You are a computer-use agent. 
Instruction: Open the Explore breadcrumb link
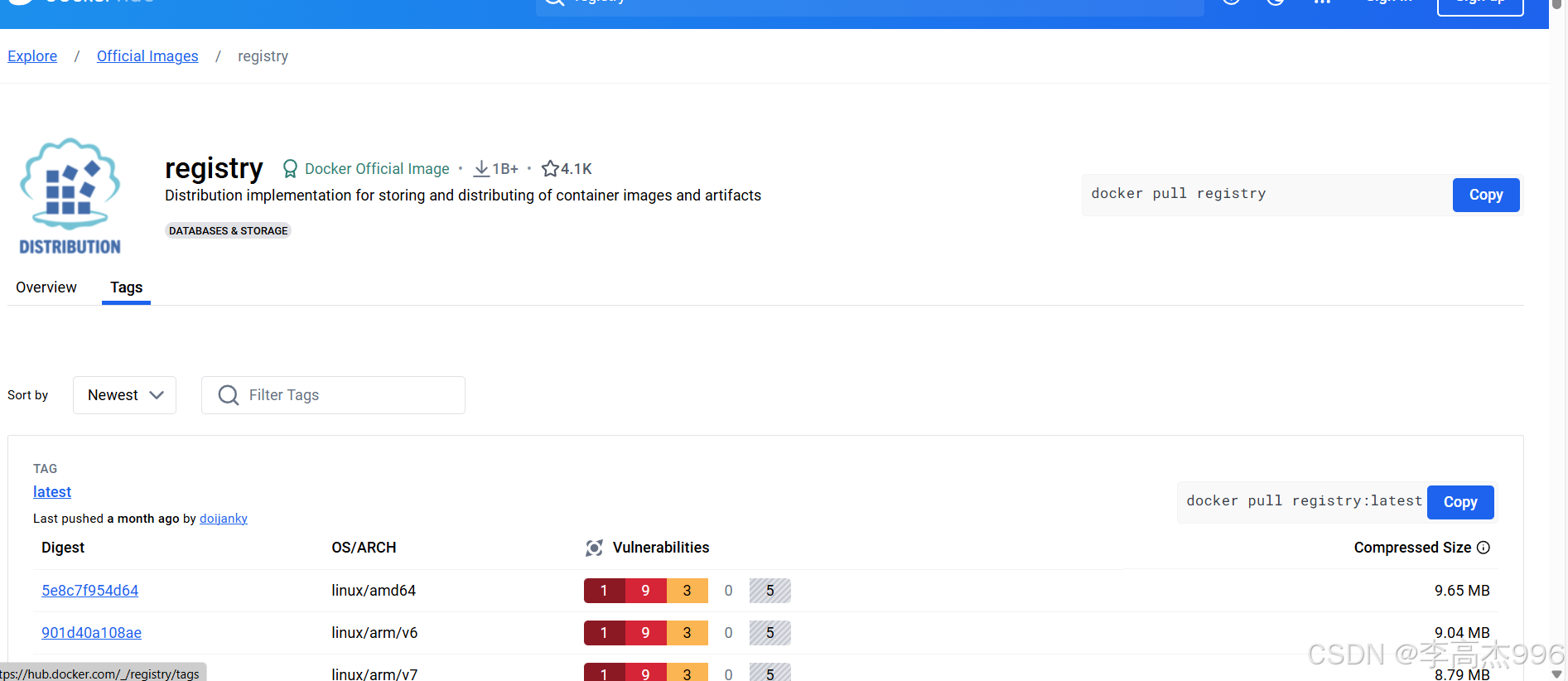(32, 56)
